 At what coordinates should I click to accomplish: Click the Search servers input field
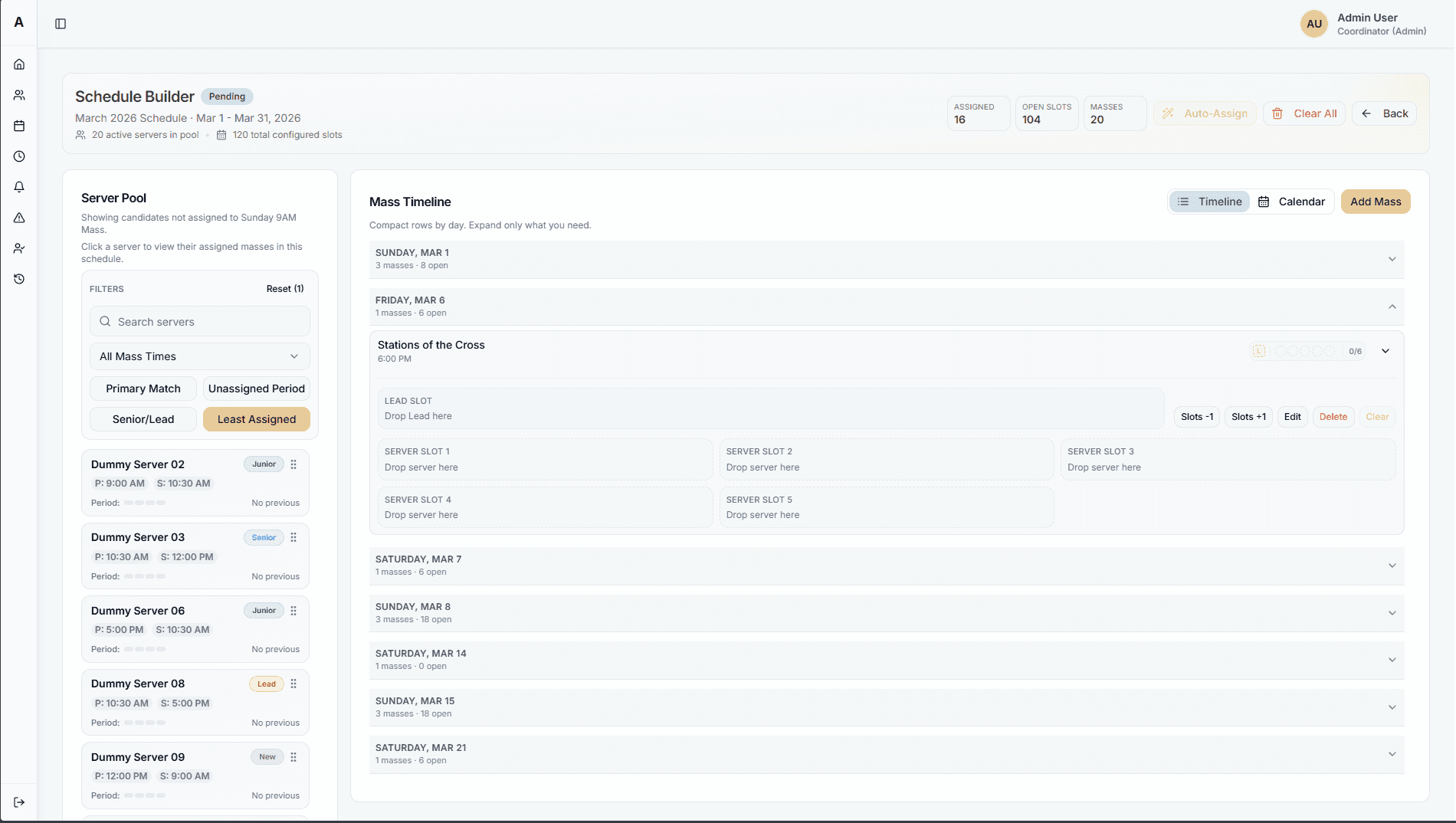pyautogui.click(x=198, y=321)
